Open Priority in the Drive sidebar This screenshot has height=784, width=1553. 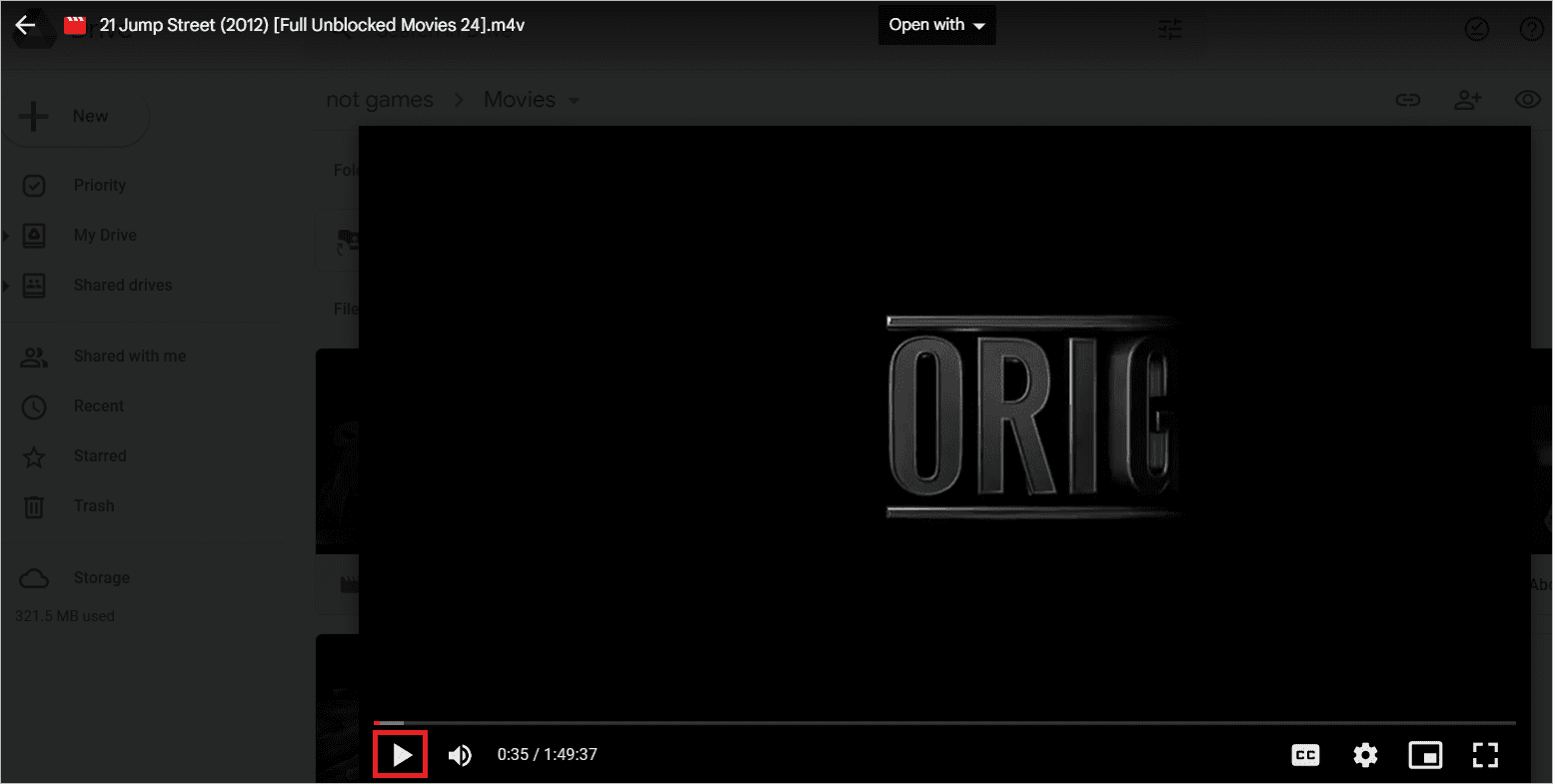pyautogui.click(x=100, y=185)
